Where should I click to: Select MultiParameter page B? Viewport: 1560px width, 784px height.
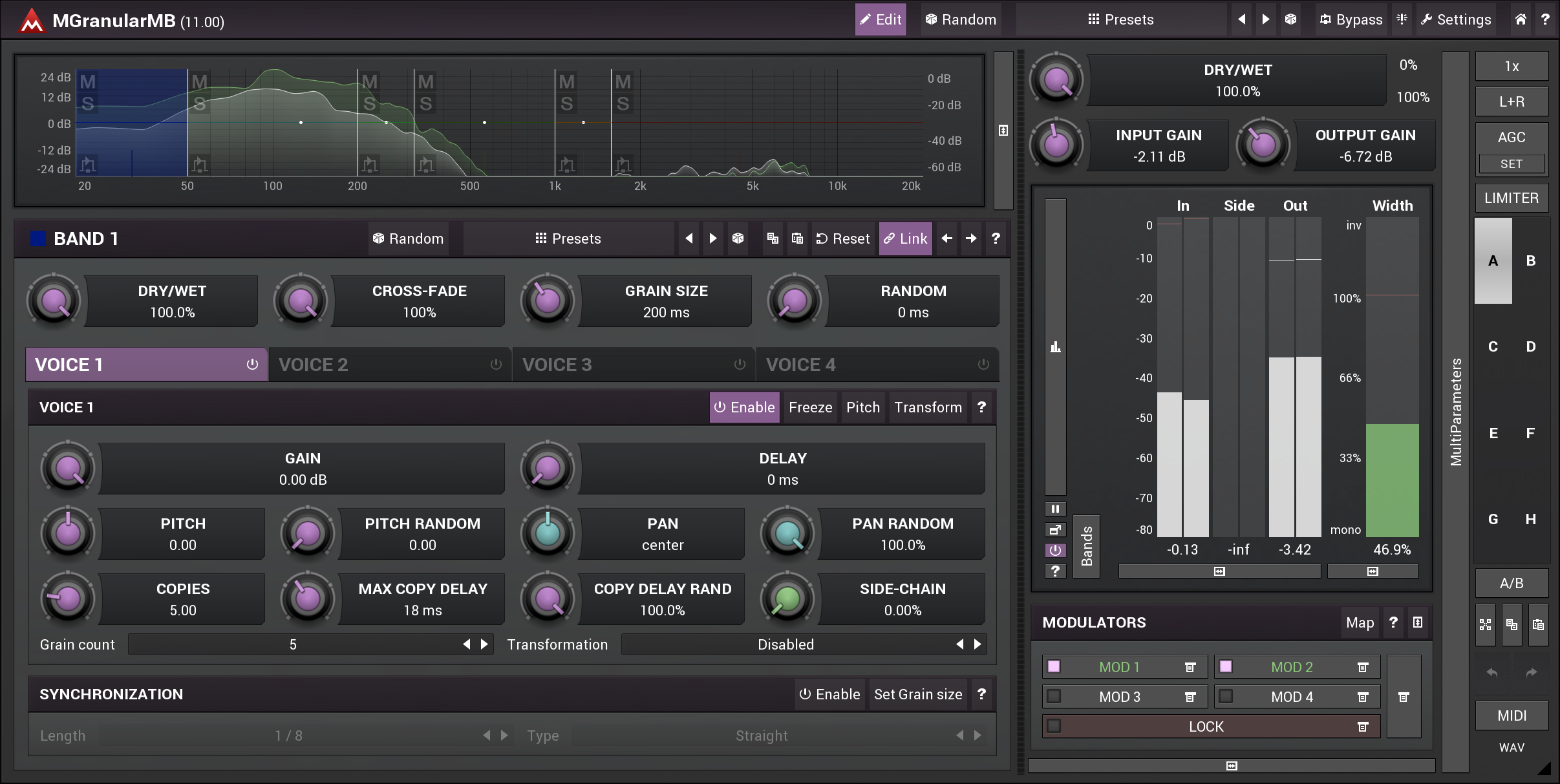(x=1530, y=260)
